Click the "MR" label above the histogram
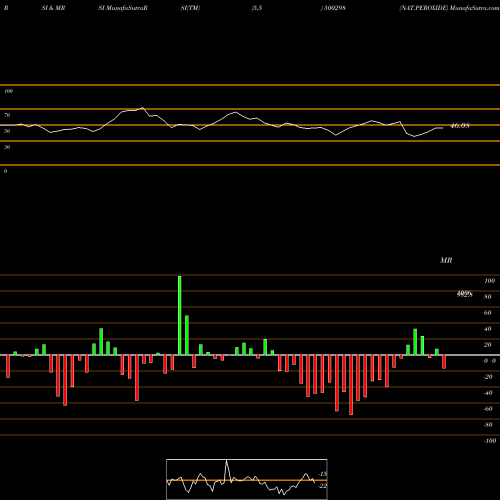 click(446, 260)
